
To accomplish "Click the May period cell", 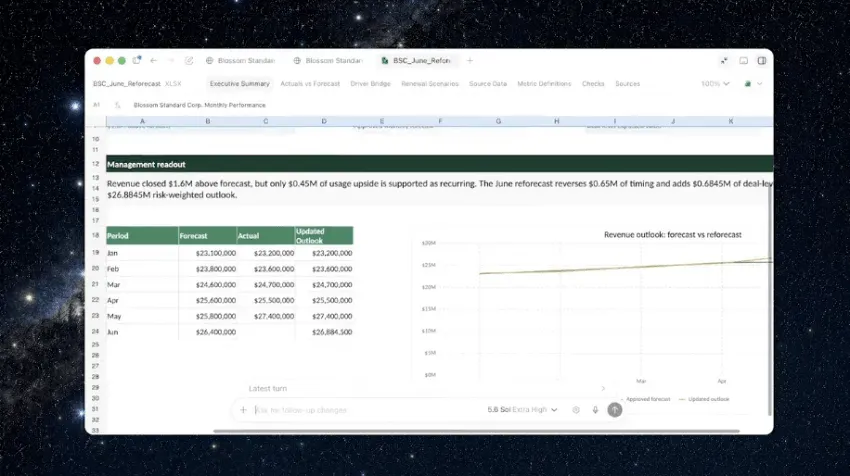I will pyautogui.click(x=142, y=316).
